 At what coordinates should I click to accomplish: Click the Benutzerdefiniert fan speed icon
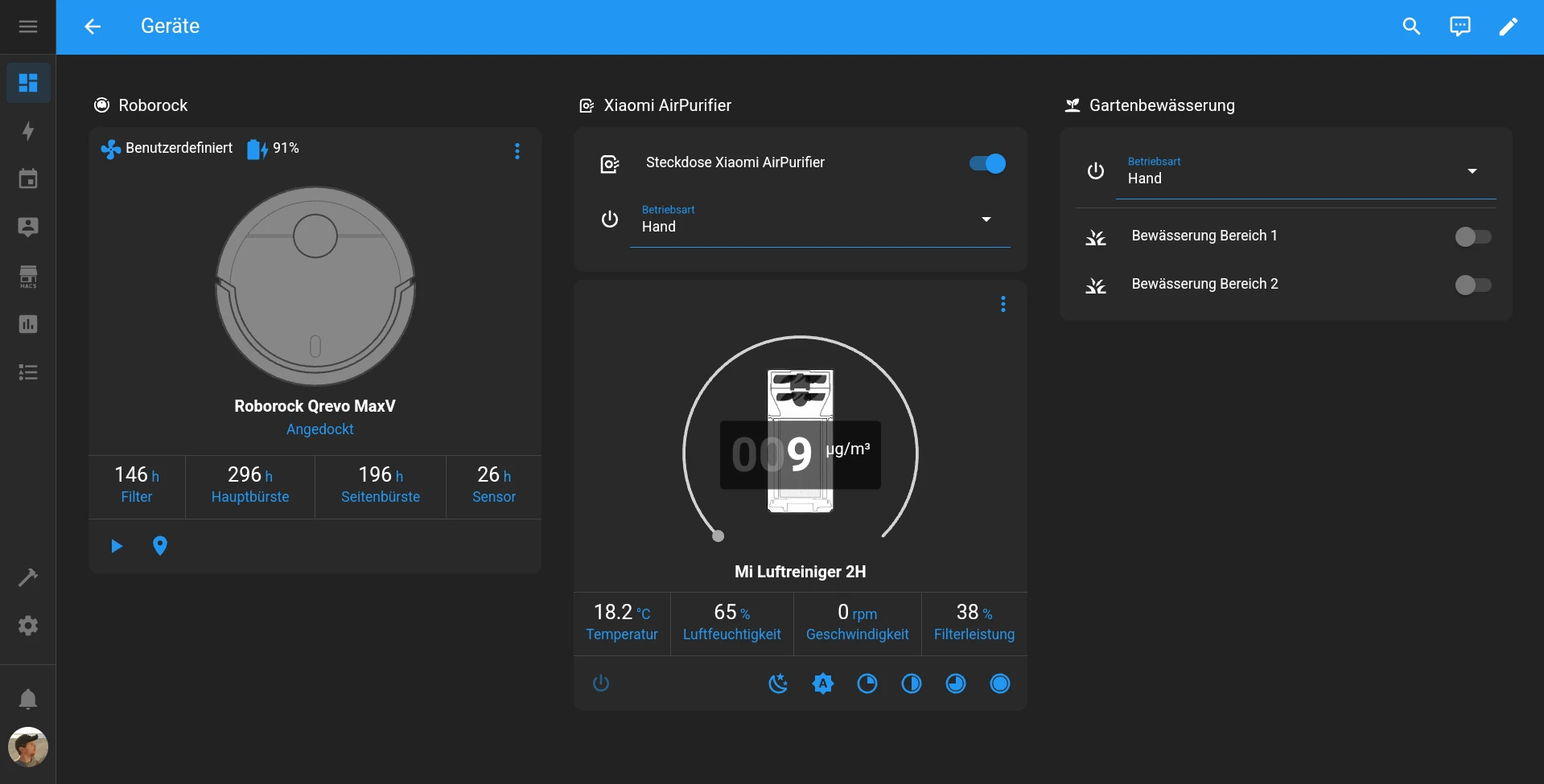coord(110,149)
